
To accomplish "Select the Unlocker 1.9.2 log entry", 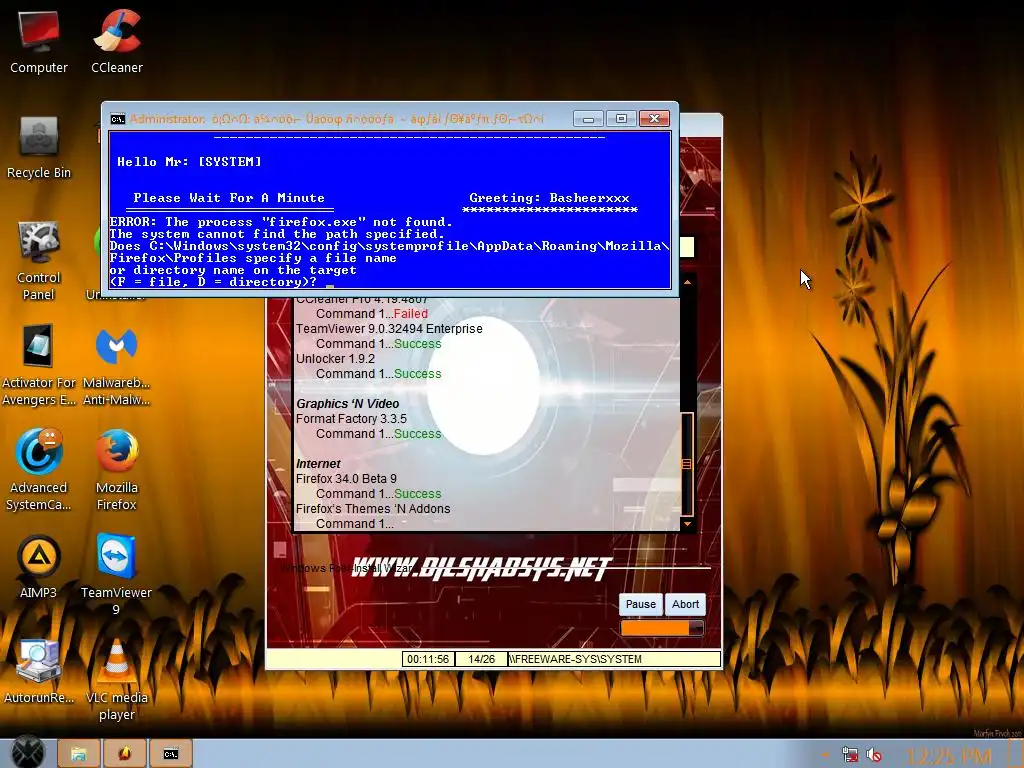I will click(335, 359).
